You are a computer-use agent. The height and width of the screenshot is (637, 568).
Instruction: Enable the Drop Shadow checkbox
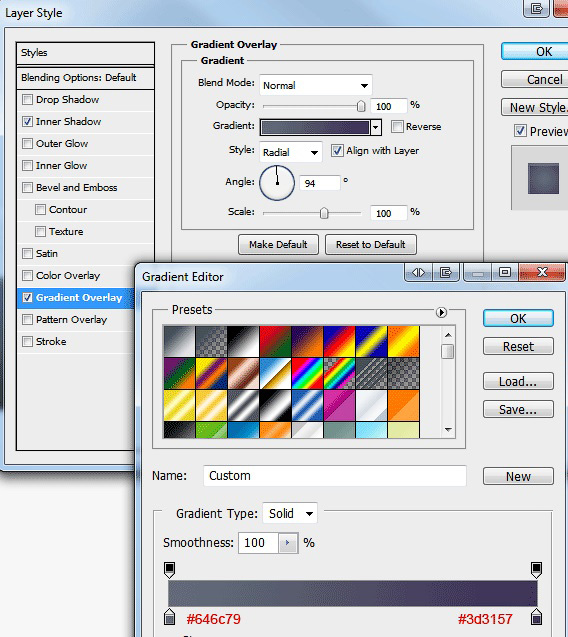tap(27, 100)
